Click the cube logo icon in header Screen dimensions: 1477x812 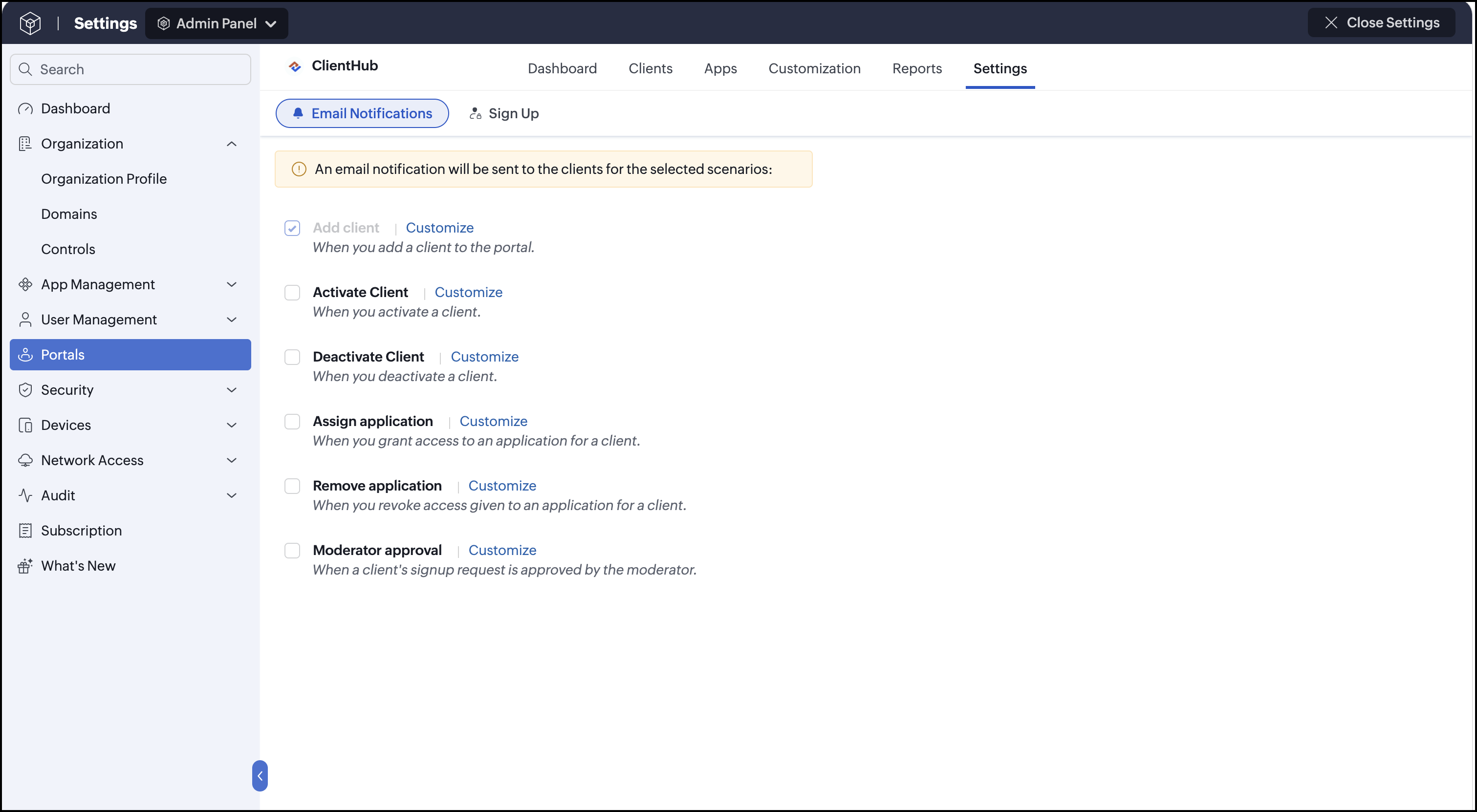(x=30, y=23)
